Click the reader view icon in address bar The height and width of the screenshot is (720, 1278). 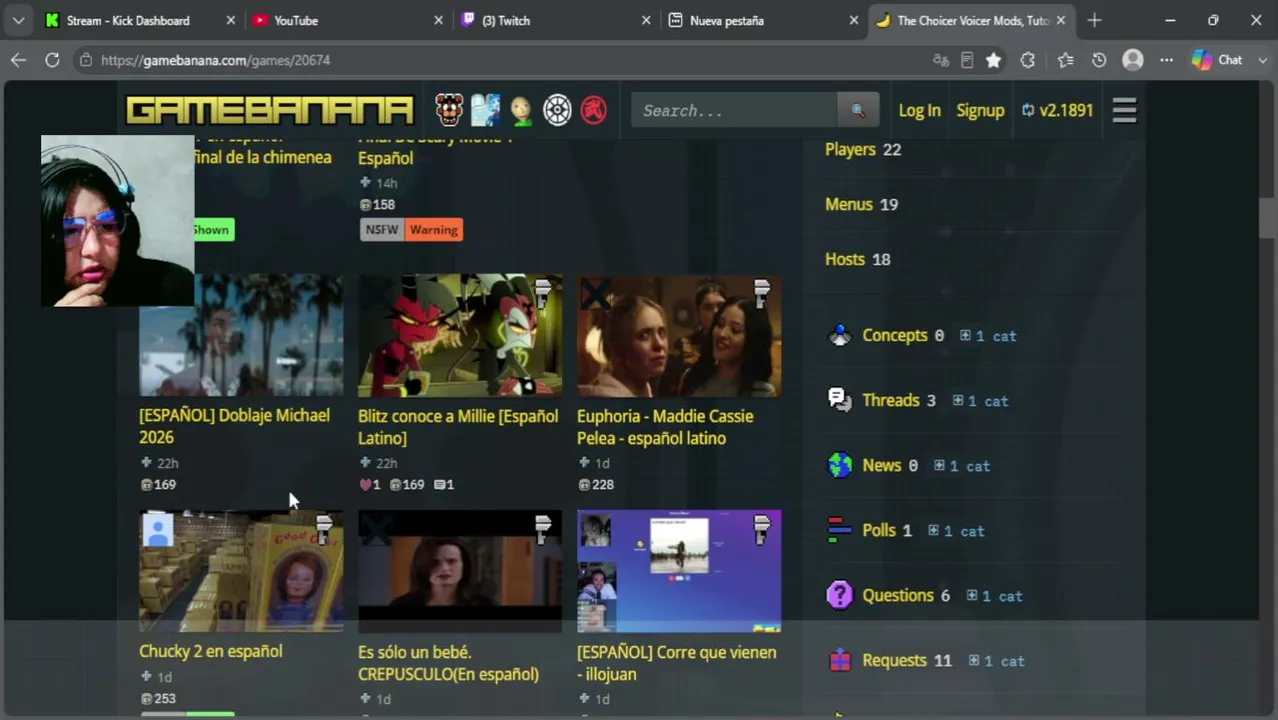click(x=966, y=60)
